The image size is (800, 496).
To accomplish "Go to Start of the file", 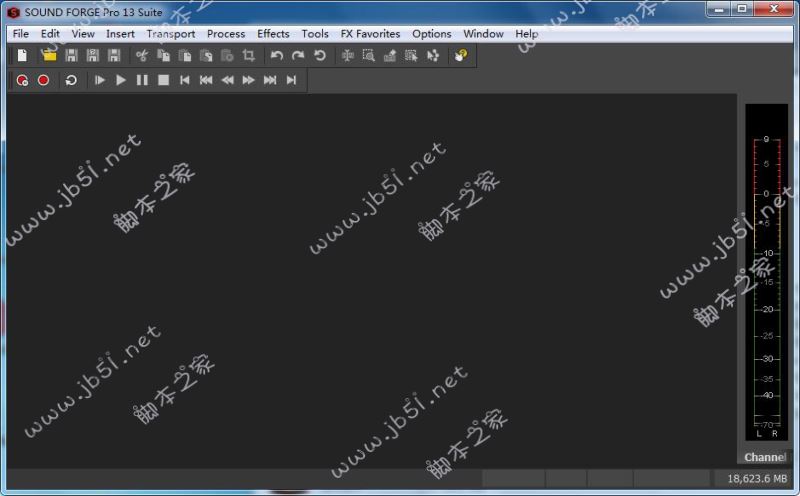I will click(x=185, y=80).
